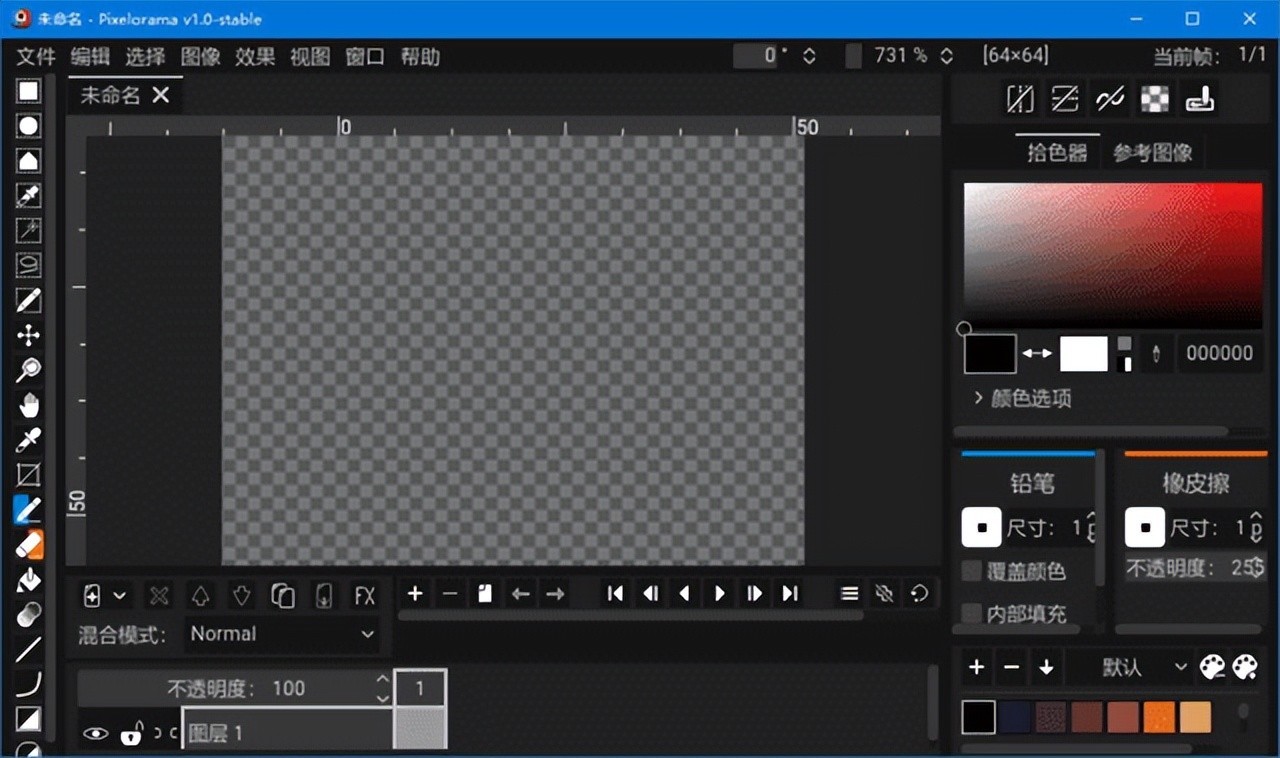Click the add frame plus button in the timeline

click(x=415, y=594)
